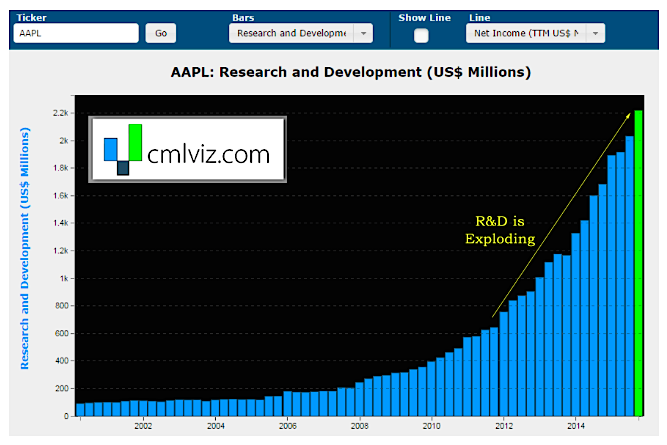Click the 2014 x-axis label

click(x=576, y=426)
